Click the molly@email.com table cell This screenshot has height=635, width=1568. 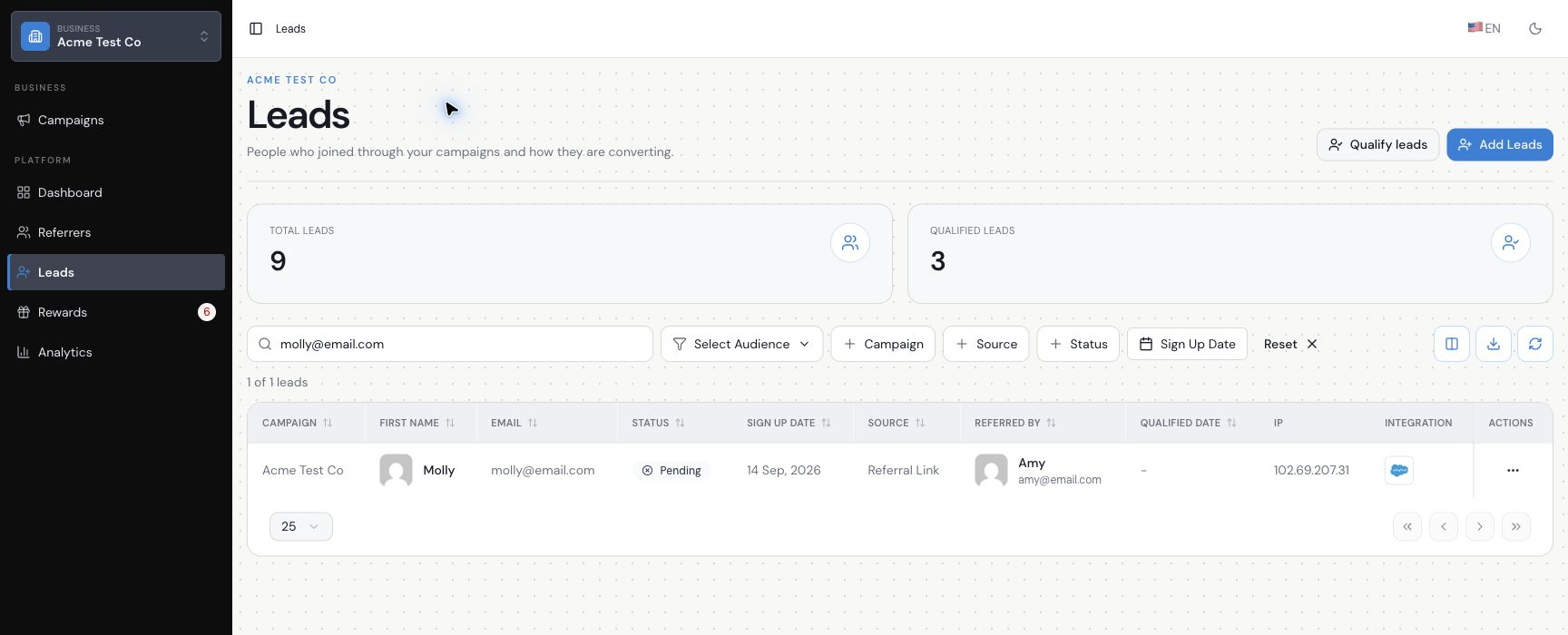click(543, 470)
